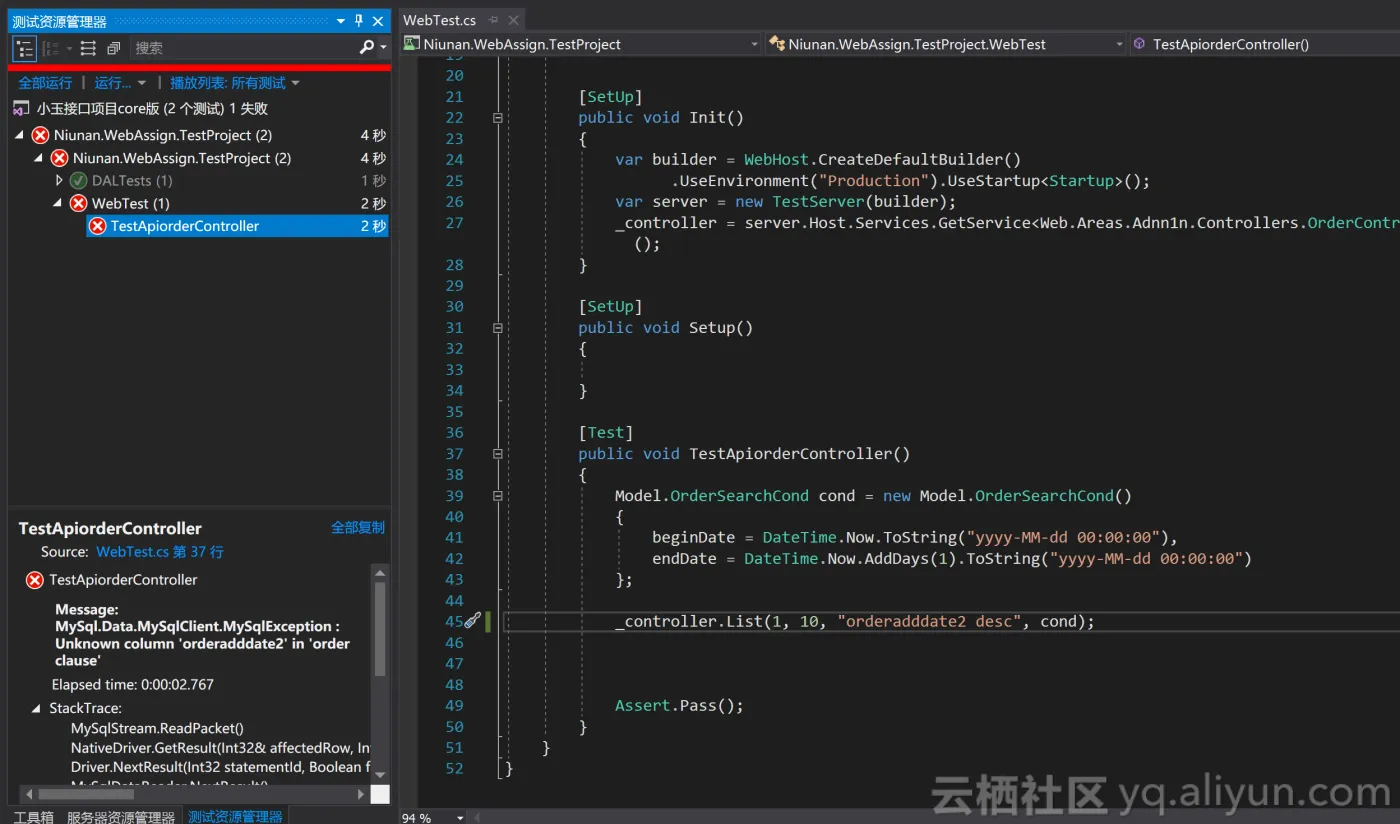Click the magnifier search icon in Test Explorer
This screenshot has height=824, width=1400.
[367, 47]
